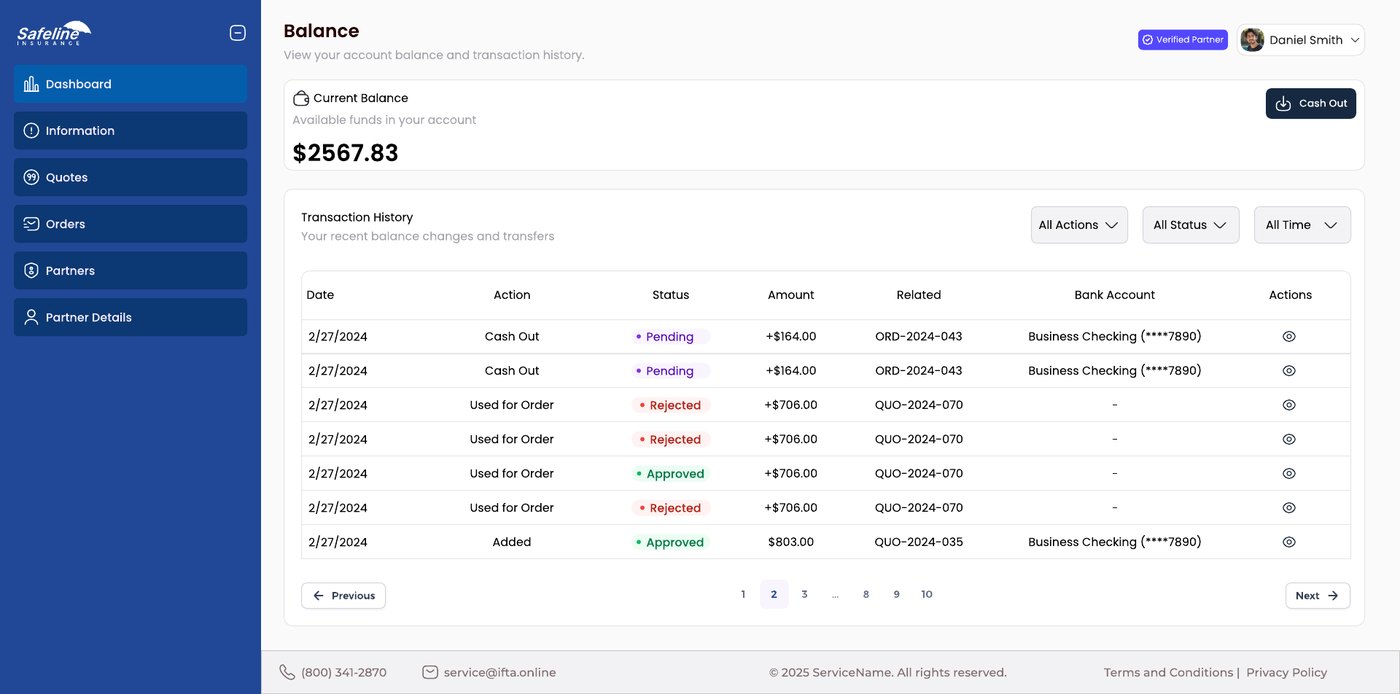1400x694 pixels.
Task: Click the Transaction History heading
Action: [x=357, y=217]
